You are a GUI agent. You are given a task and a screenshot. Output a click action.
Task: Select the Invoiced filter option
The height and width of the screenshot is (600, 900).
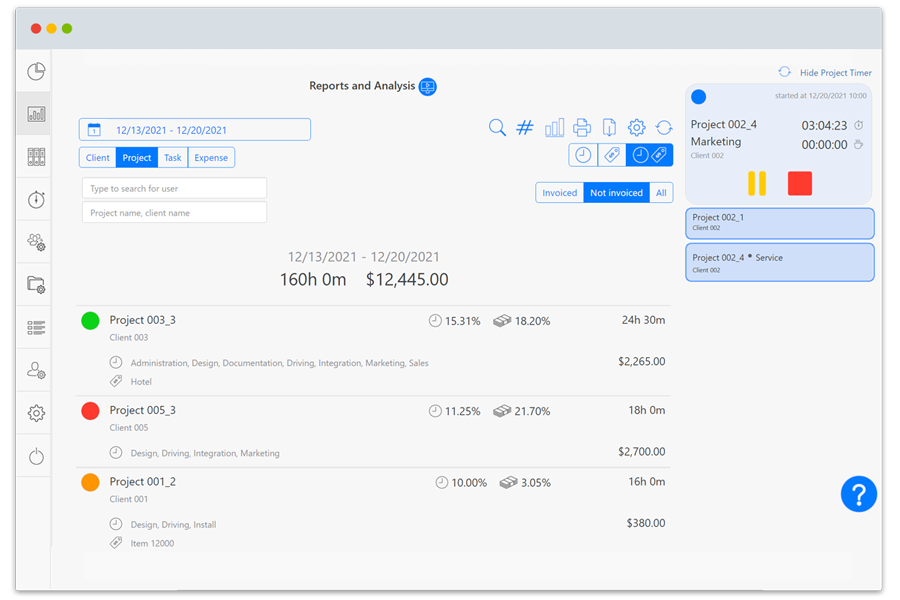pyautogui.click(x=560, y=193)
